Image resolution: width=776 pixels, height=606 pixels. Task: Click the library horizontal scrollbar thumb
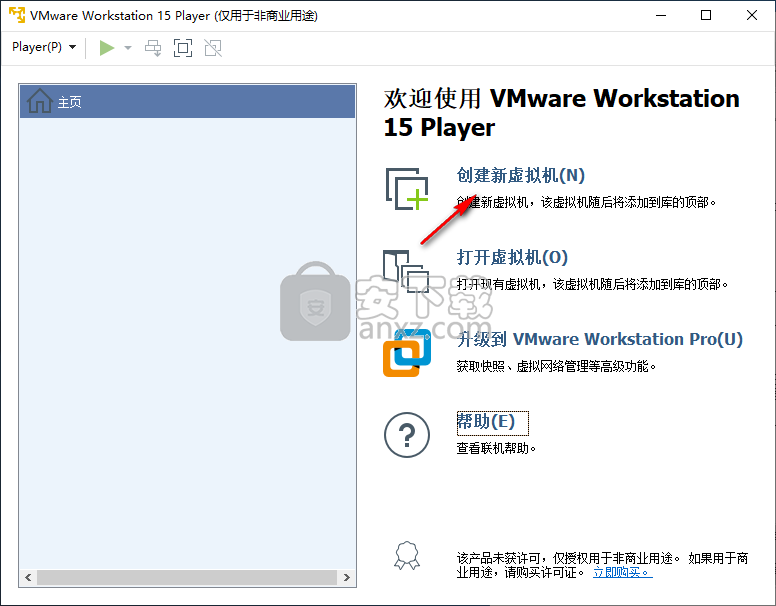tap(187, 577)
